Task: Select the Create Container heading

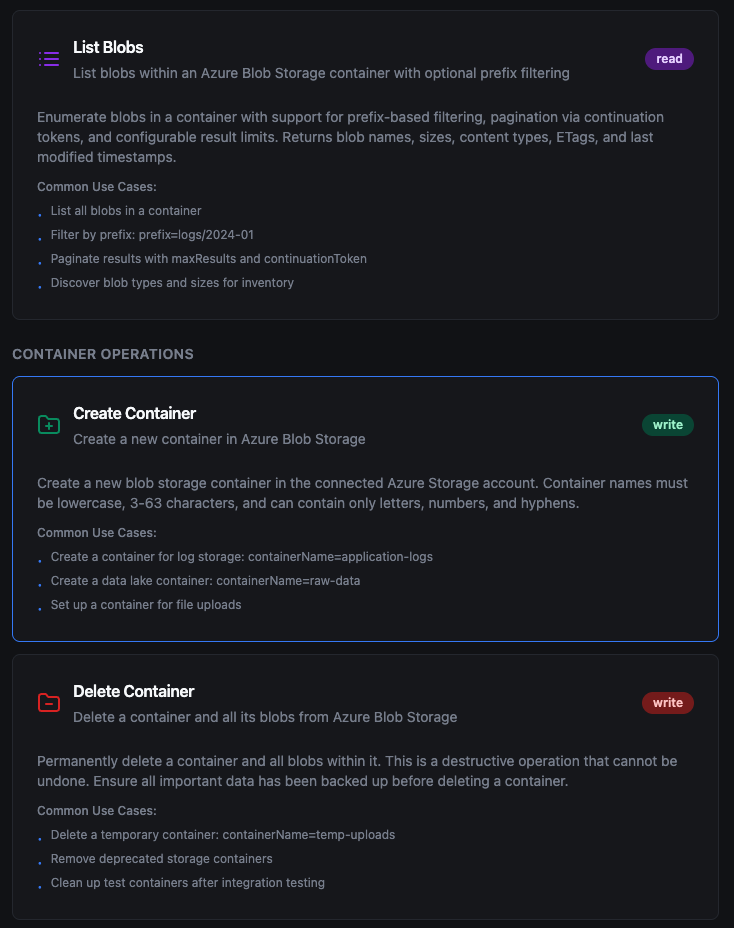Action: pyautogui.click(x=134, y=413)
